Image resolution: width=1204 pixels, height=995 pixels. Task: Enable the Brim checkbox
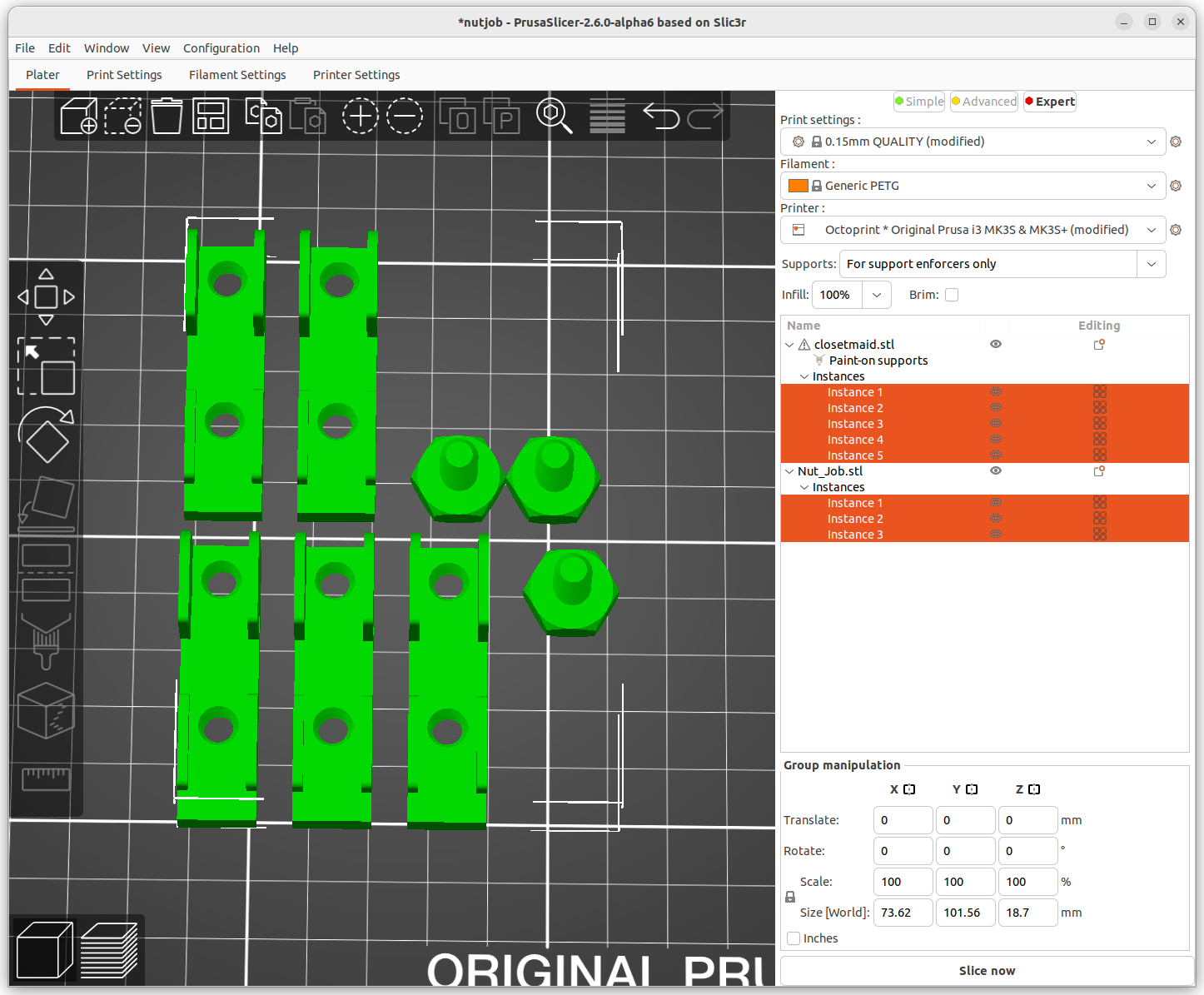click(x=952, y=295)
